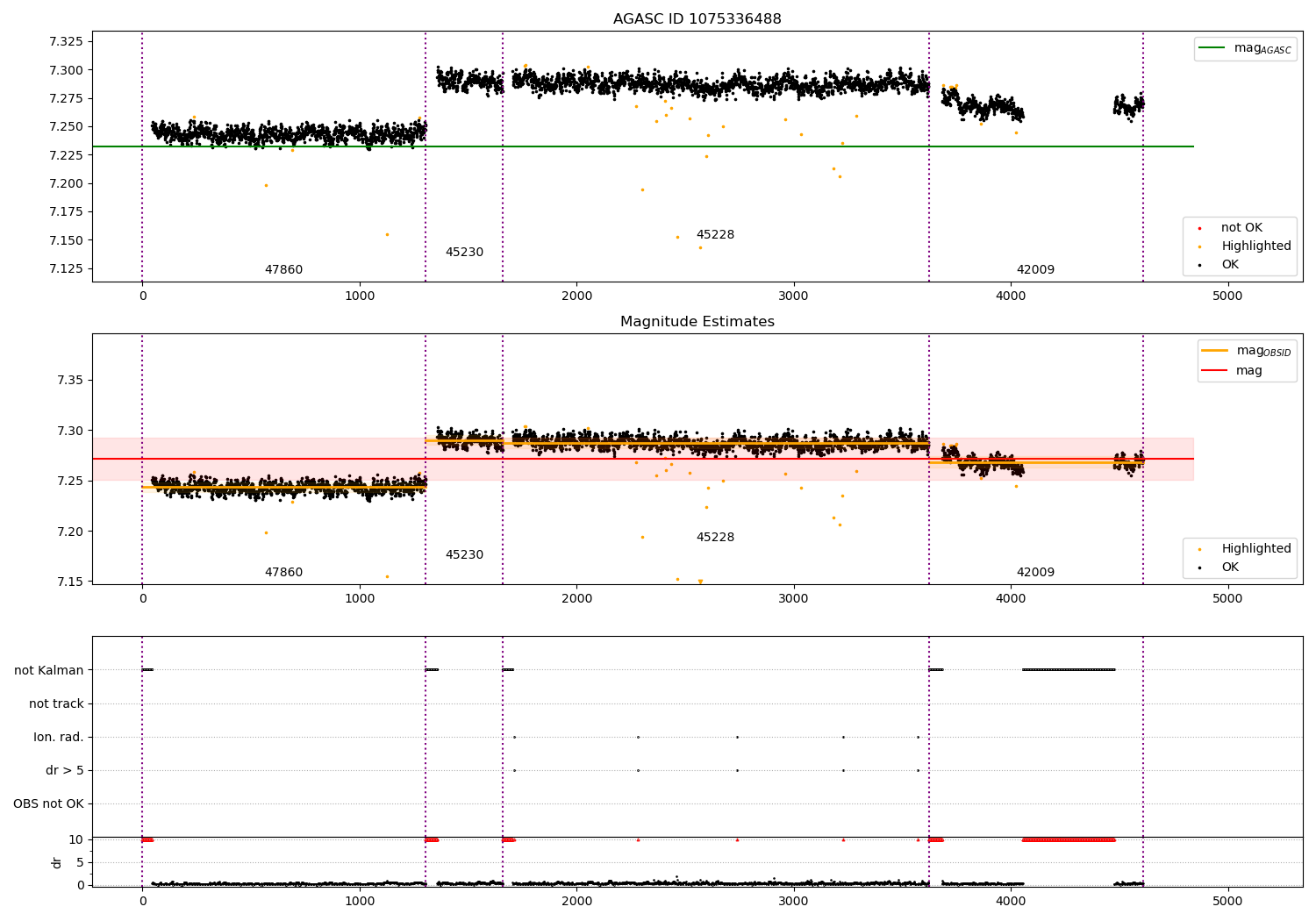Select the red mag legend line
Viewport: 1316px width, 921px height.
(1215, 370)
